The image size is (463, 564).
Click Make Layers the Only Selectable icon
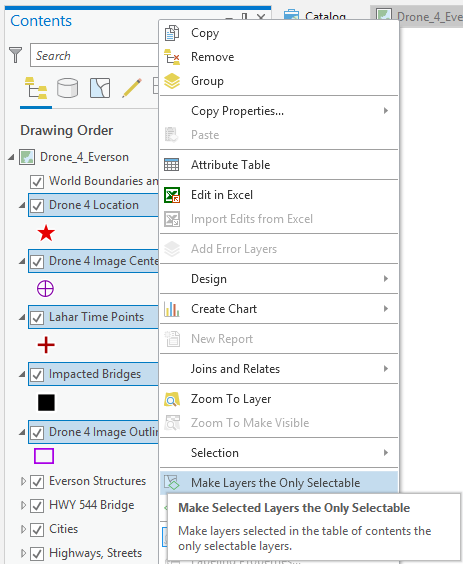coord(172,482)
